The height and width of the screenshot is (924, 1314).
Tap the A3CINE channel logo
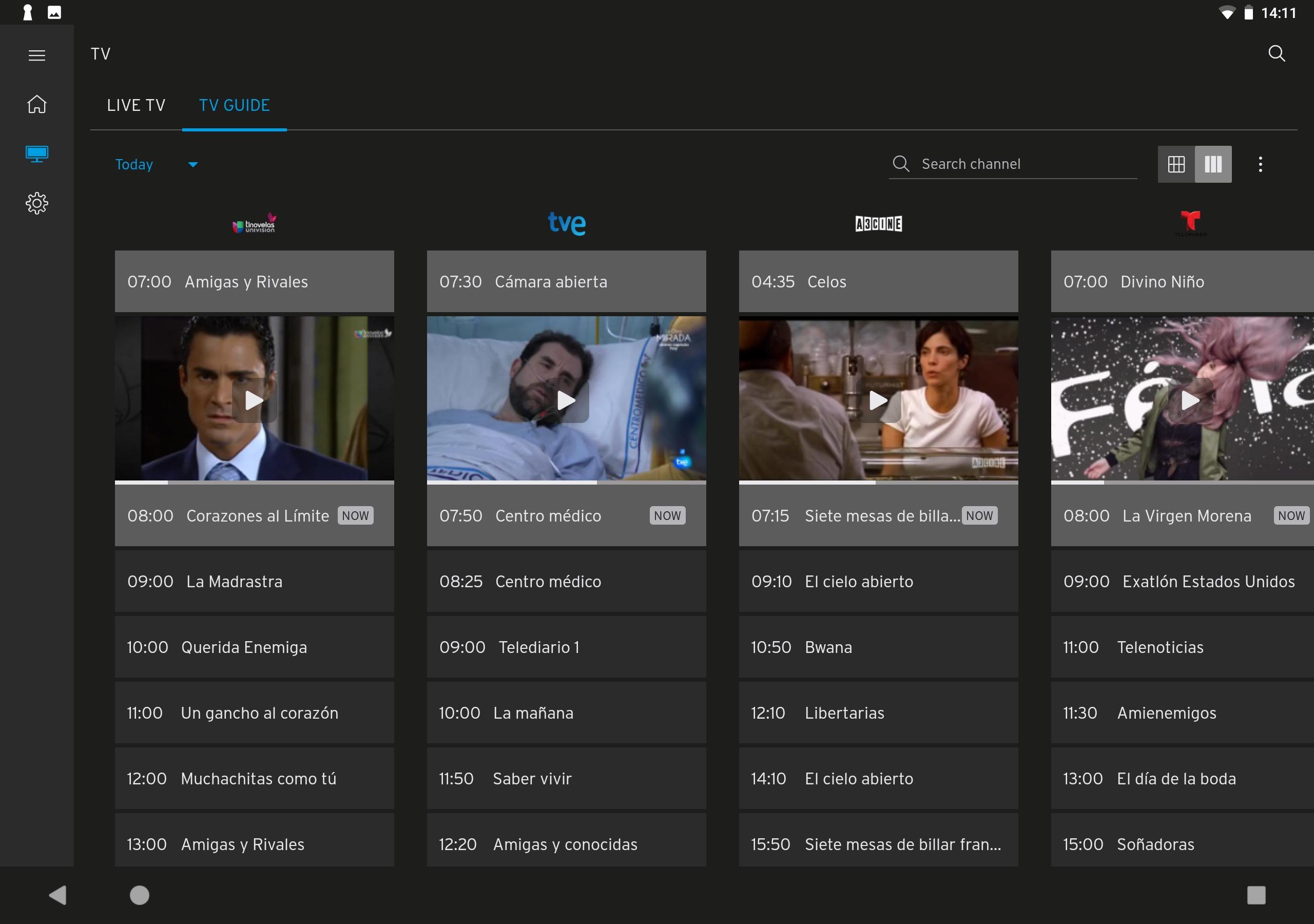point(878,224)
